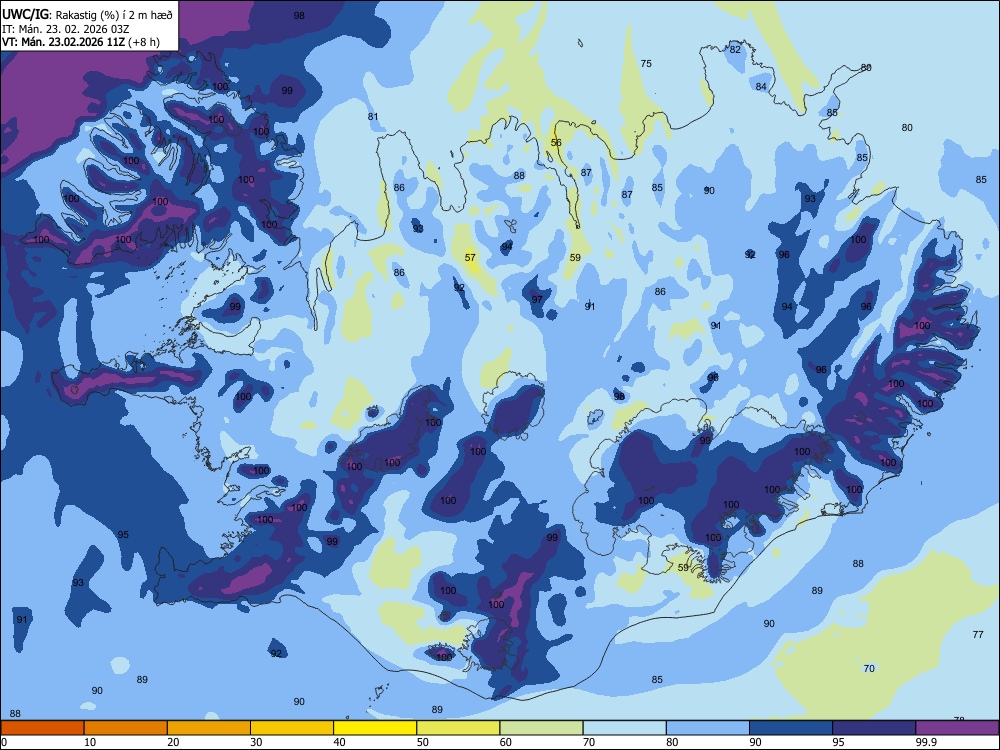1000x750 pixels.
Task: Click the title 'Rakastig (%) í 2 m hæð'
Action: point(114,15)
